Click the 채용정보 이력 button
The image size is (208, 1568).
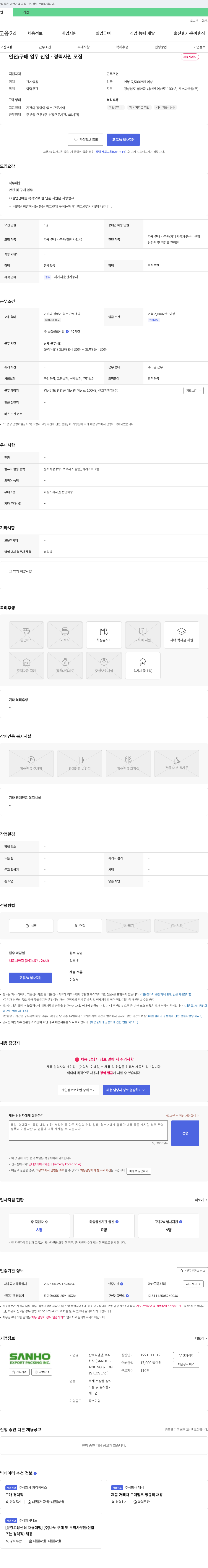(x=186, y=1364)
